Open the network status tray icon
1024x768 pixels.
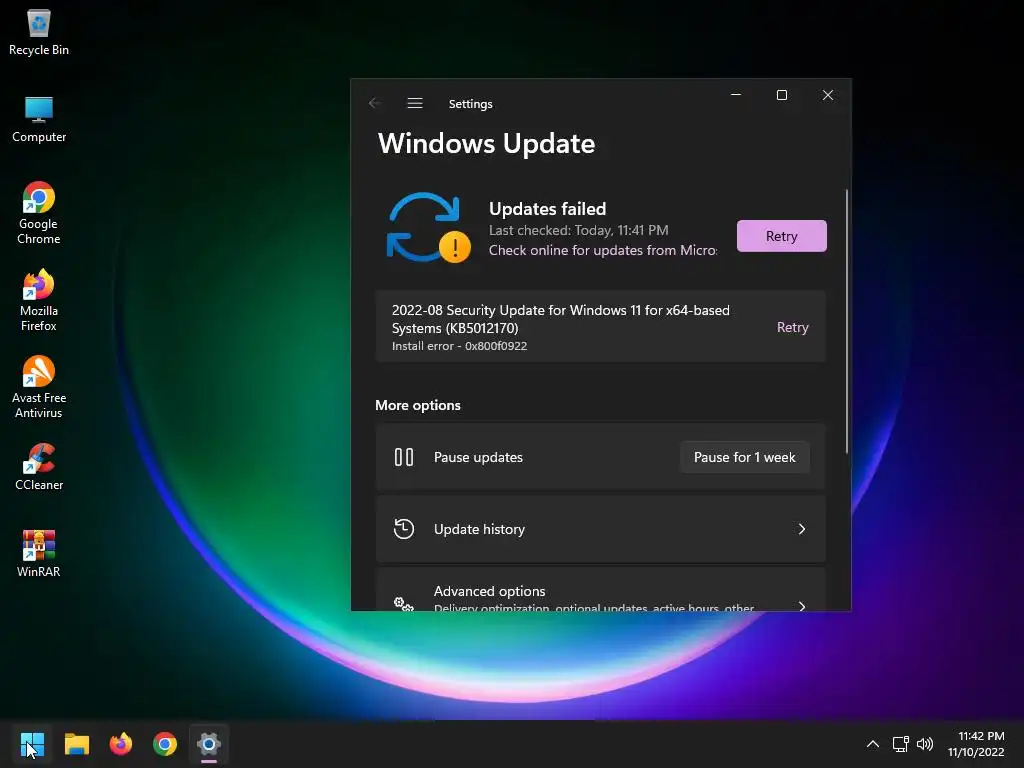pos(901,744)
